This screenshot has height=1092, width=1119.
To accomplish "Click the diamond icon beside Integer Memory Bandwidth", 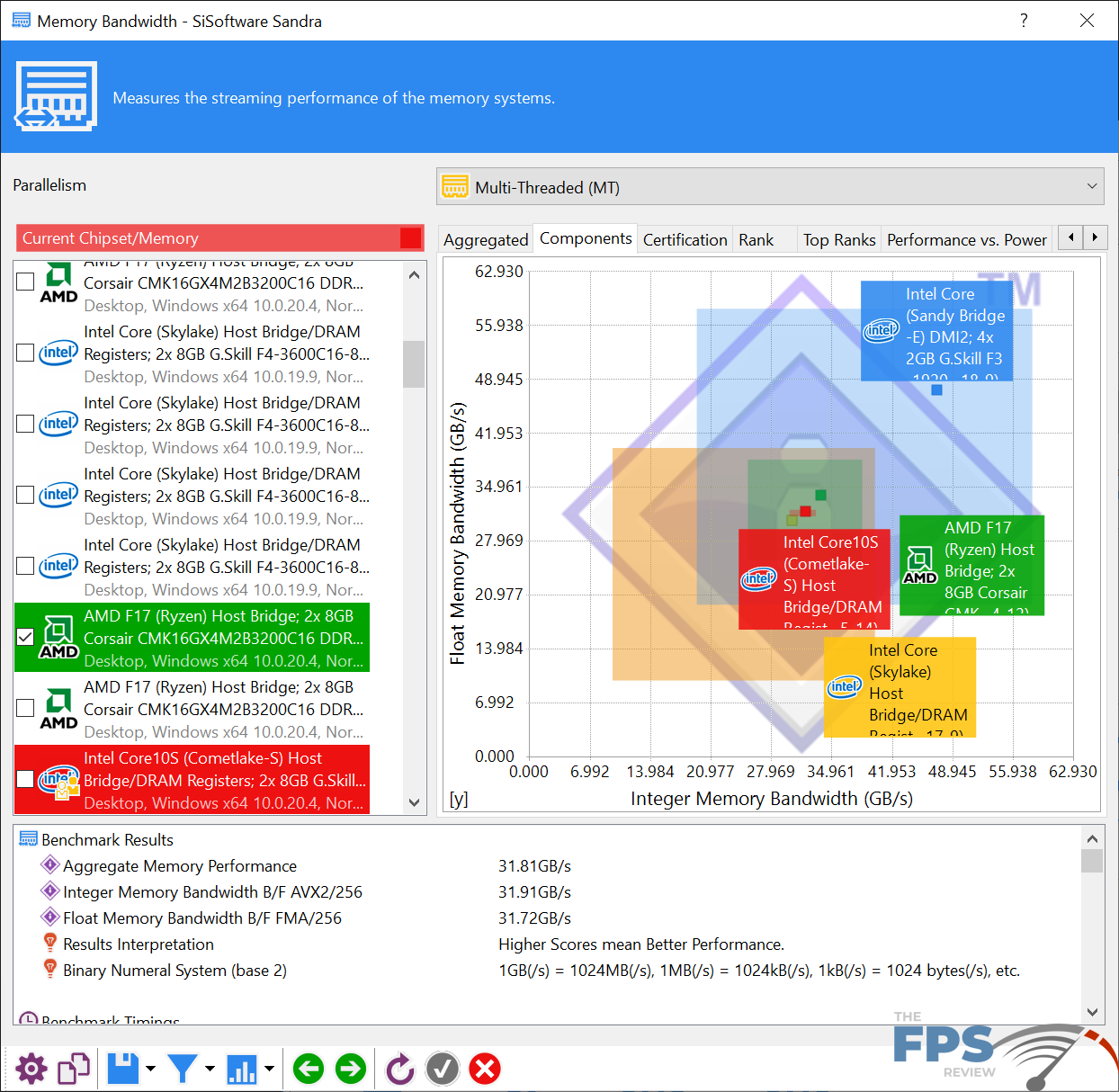I will tap(50, 891).
